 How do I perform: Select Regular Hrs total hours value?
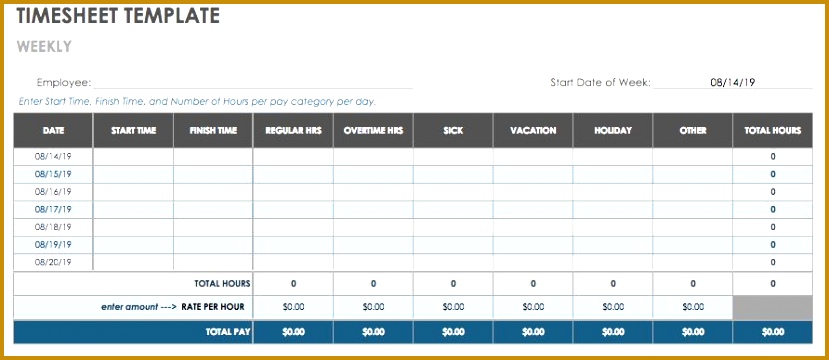tap(293, 284)
